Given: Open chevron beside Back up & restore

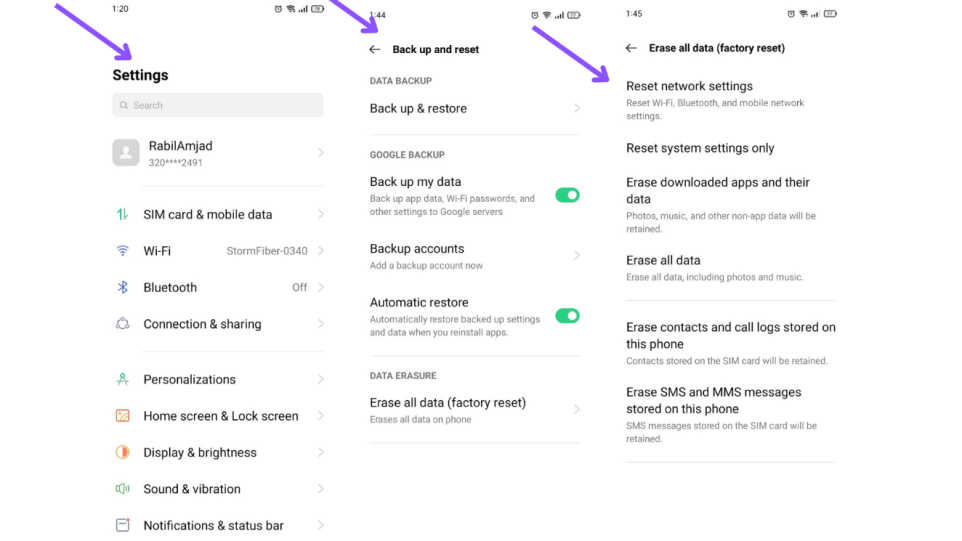Looking at the screenshot, I should (577, 108).
